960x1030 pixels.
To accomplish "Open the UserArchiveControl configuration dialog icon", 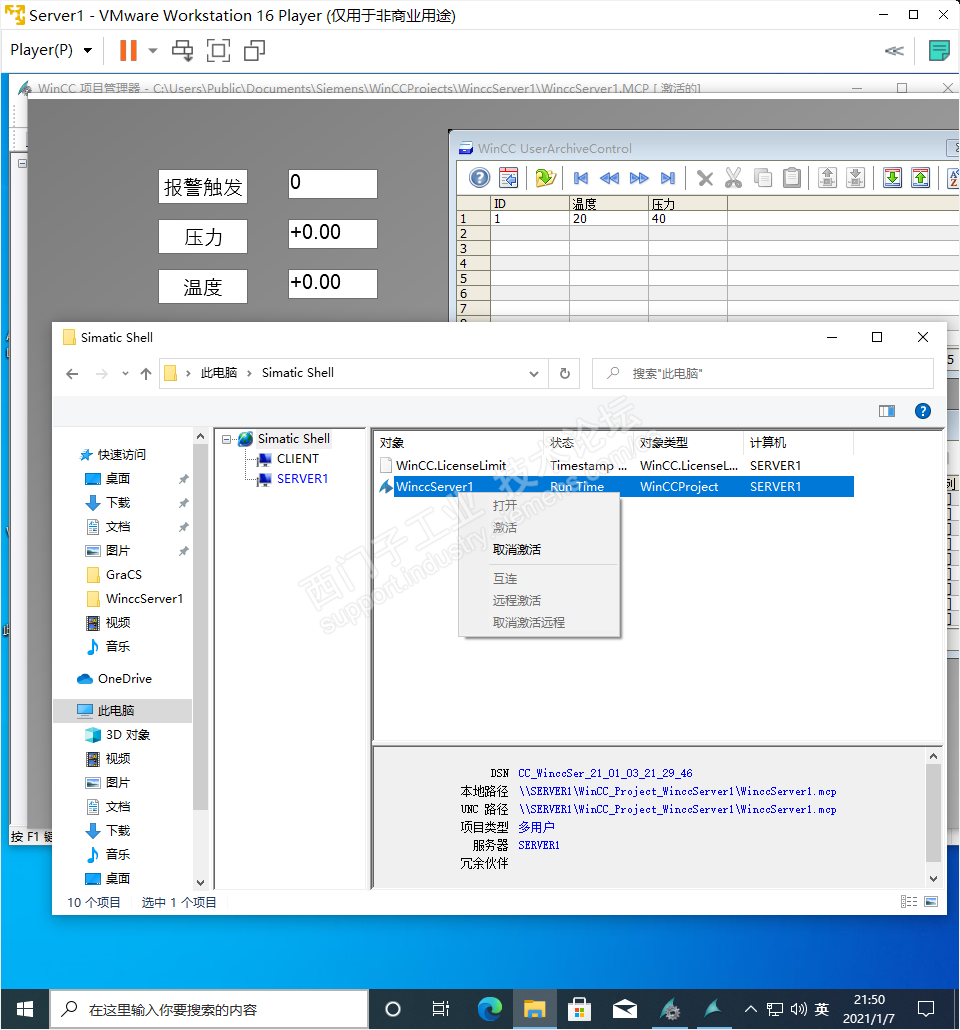I will (509, 177).
